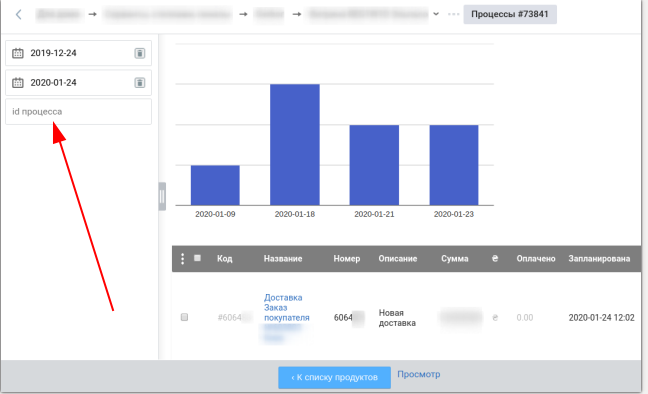This screenshot has width=648, height=394.
Task: Select the 2020-01-18 chart bar
Action: pos(295,145)
